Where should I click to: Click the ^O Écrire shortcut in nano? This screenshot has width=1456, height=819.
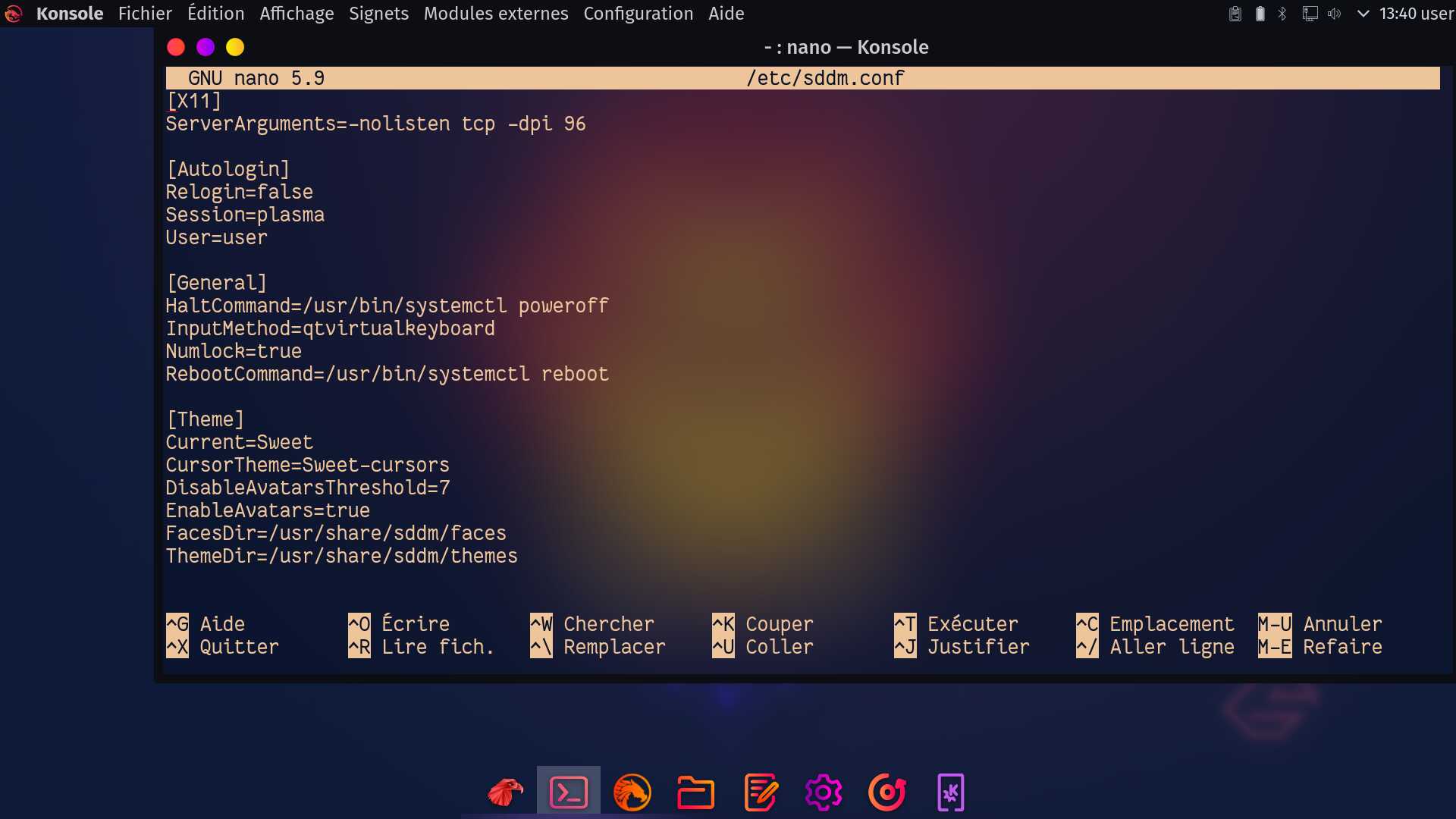(399, 624)
